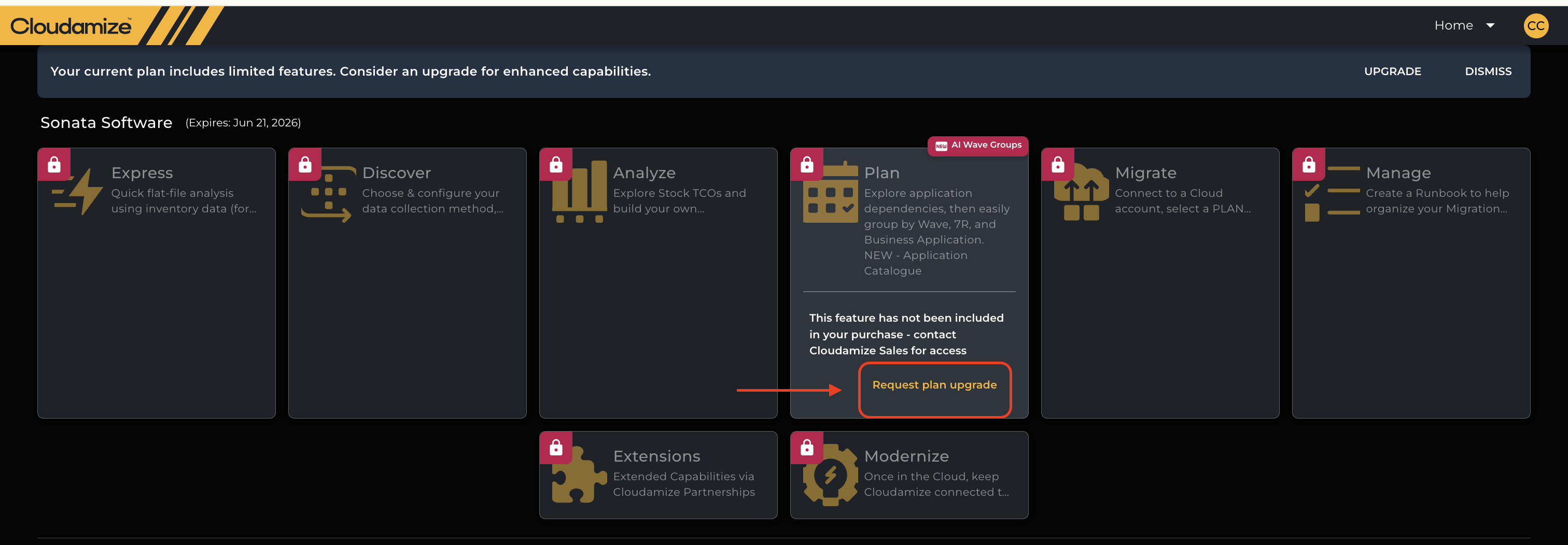Click the Manage description about Runbook
The image size is (1568, 545).
1437,200
